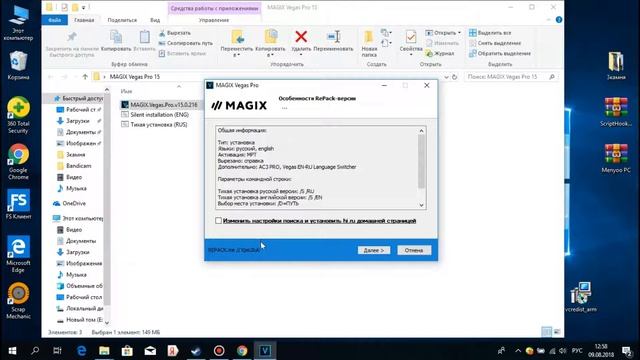Click the Explorer Up arrow navigation button
Image resolution: width=640 pixels, height=360 pixels.
[x=85, y=77]
